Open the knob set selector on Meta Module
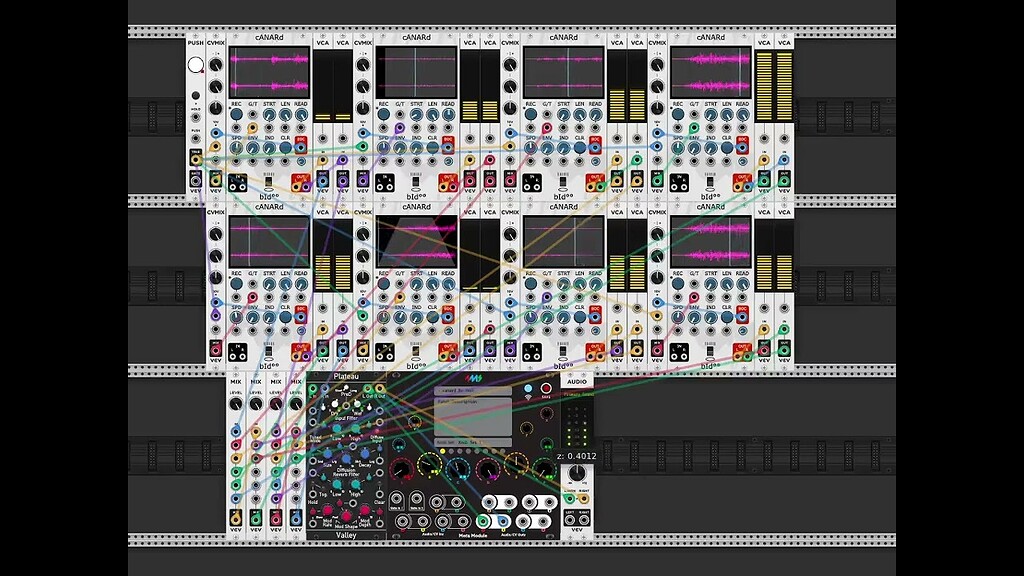The image size is (1024, 576). 473,442
